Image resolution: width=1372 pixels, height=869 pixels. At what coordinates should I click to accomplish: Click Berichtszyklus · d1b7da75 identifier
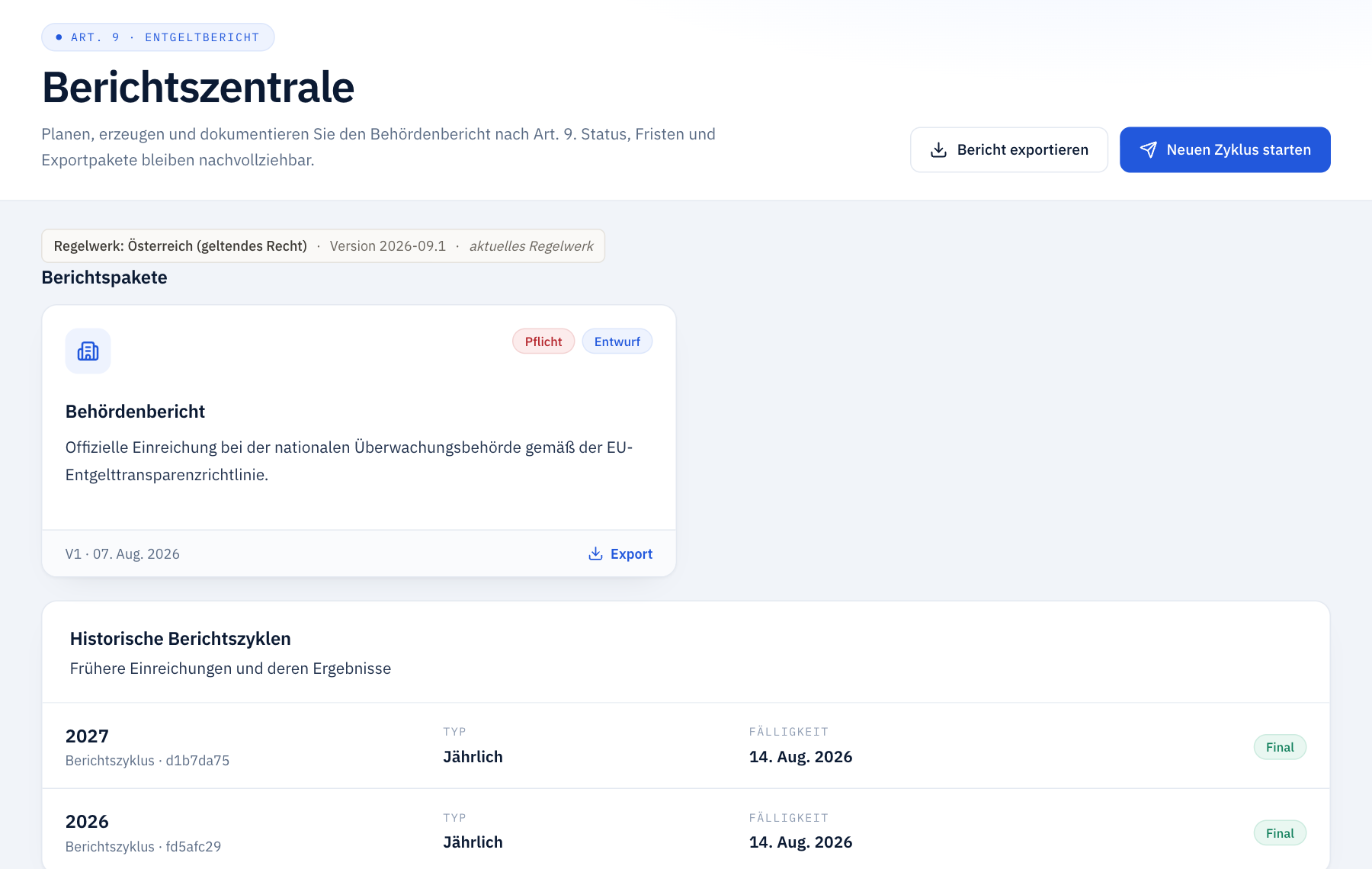[x=147, y=761]
